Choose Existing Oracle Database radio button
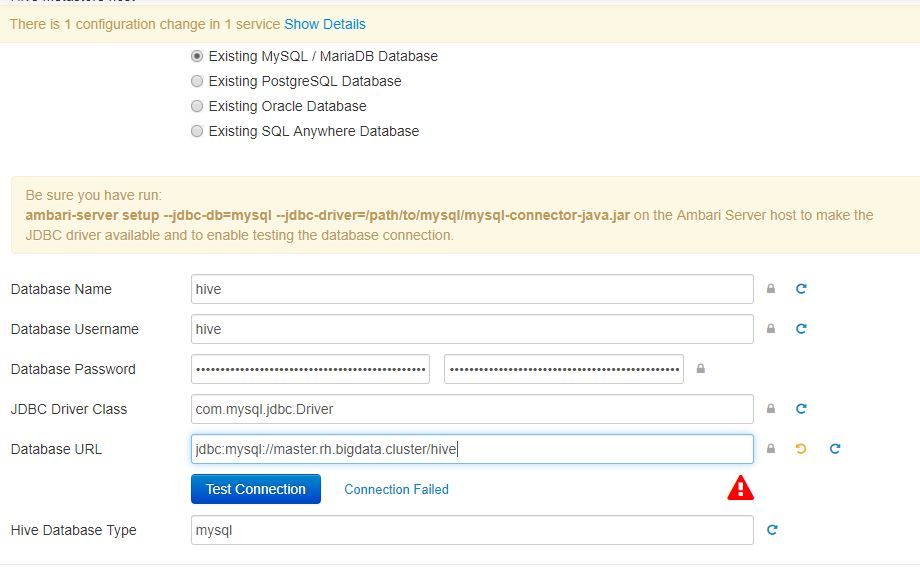Screen dimensions: 920x567 (x=197, y=106)
